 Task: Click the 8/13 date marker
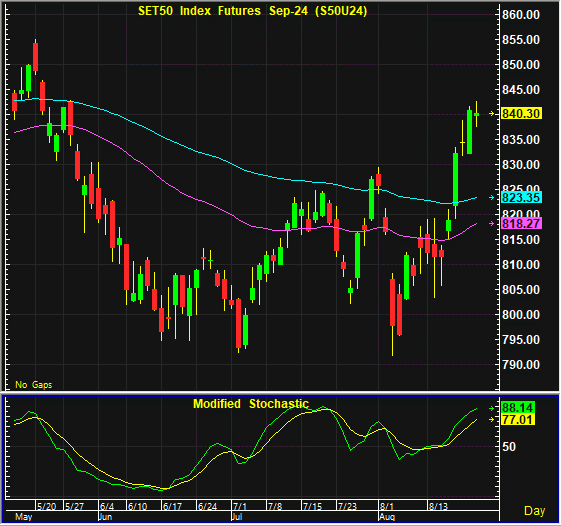pos(438,506)
